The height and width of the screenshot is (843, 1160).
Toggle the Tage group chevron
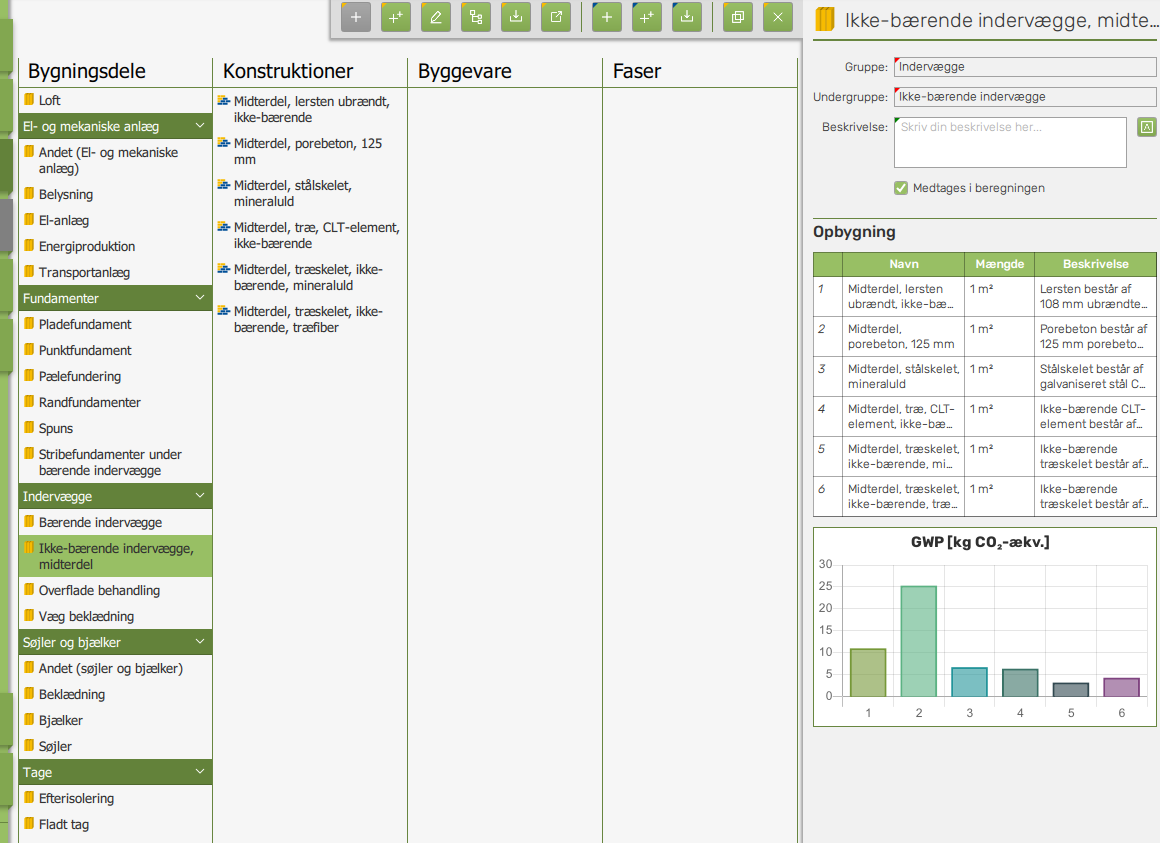click(200, 772)
